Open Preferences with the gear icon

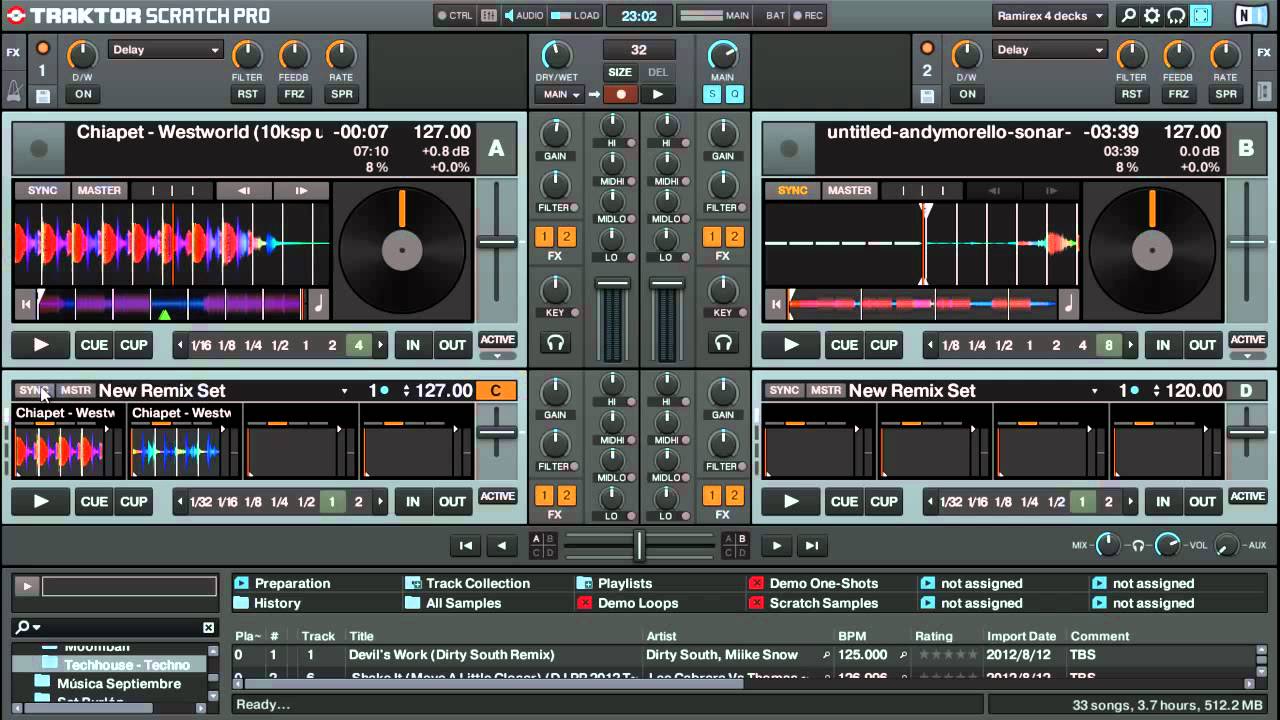pos(1152,15)
